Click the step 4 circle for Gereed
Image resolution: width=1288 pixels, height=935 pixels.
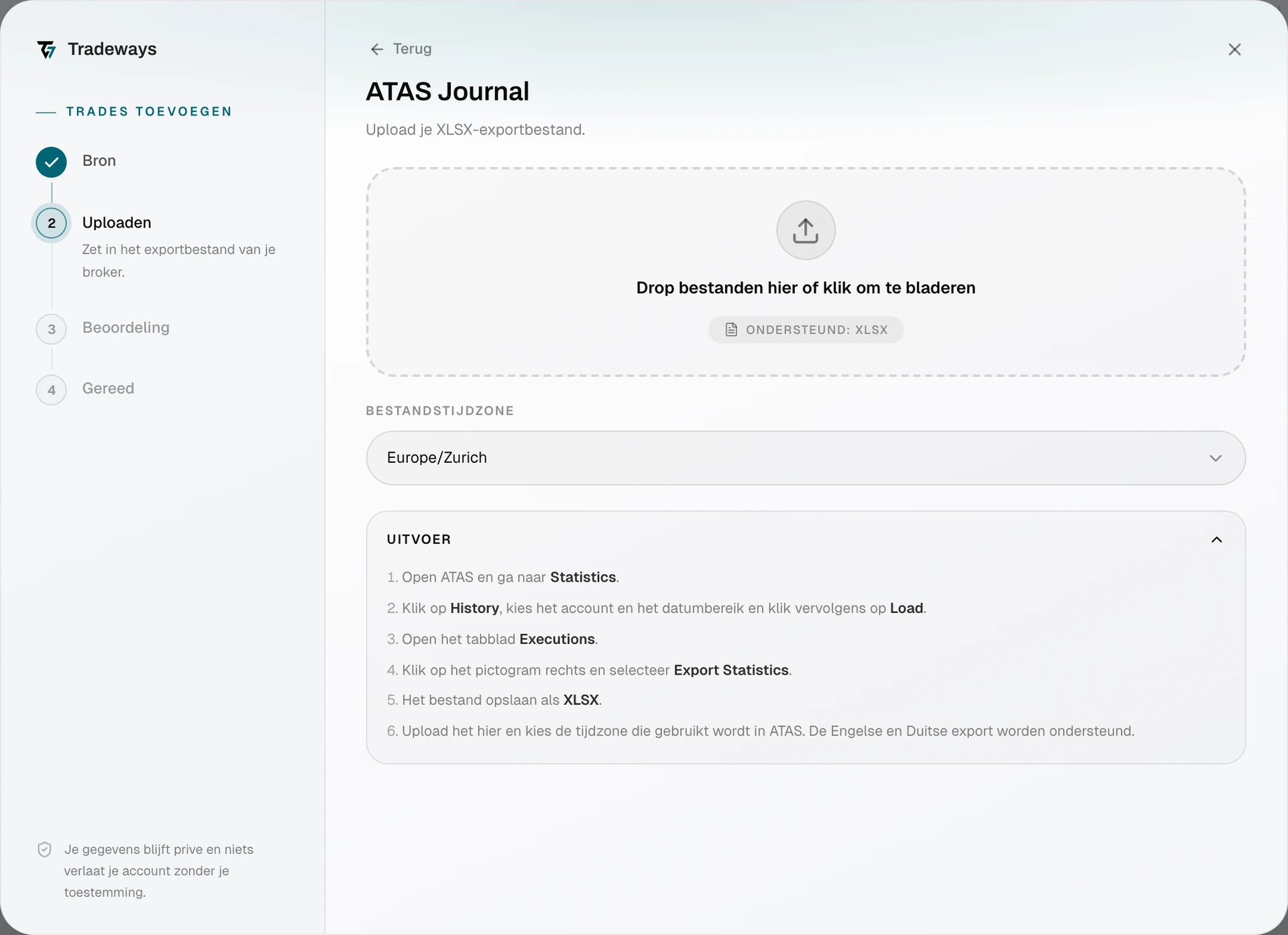pos(52,390)
